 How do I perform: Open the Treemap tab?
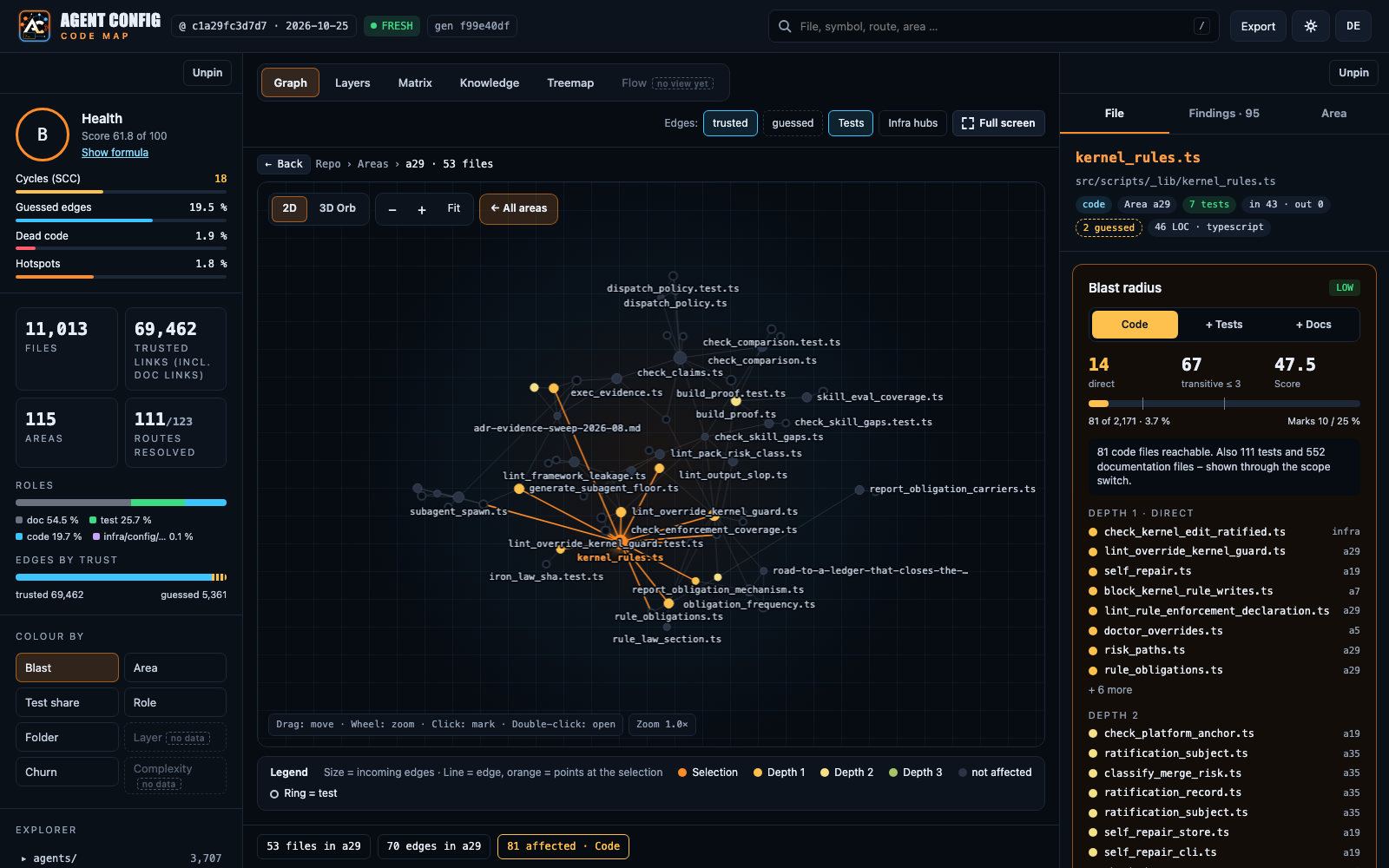tap(570, 83)
